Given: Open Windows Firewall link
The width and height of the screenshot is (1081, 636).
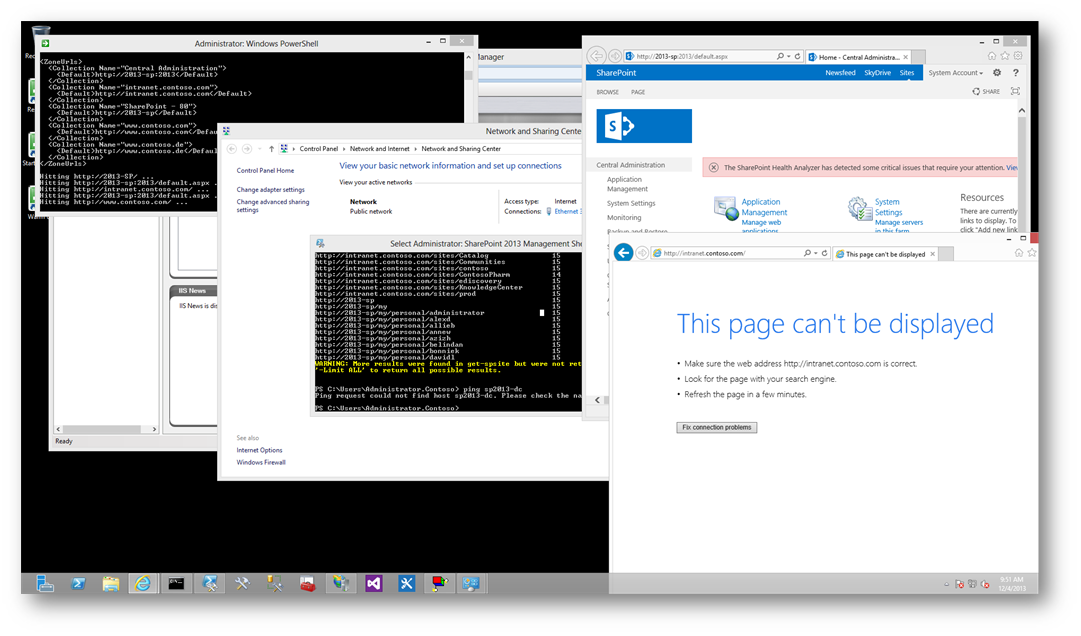Looking at the screenshot, I should [x=261, y=462].
